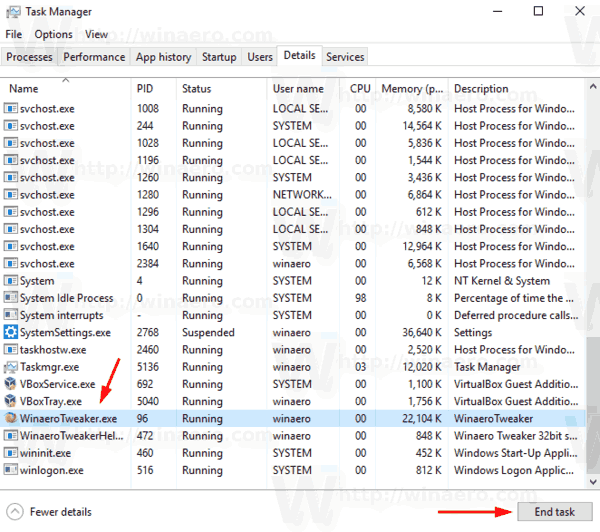This screenshot has height=532, width=600.
Task: Switch to the Users tab
Action: tap(260, 57)
